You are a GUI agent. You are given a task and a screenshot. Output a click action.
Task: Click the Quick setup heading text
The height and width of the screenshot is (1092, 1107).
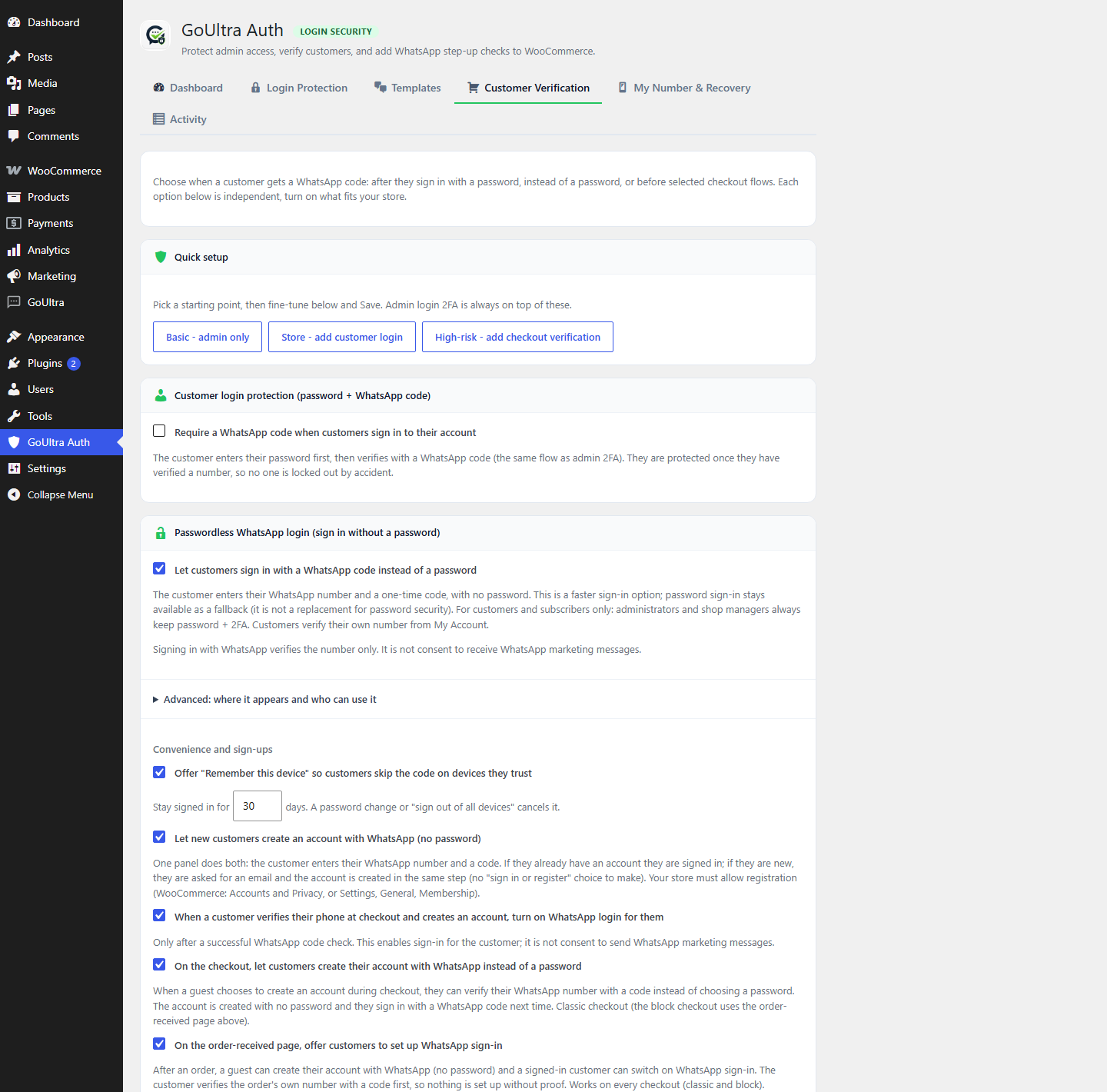(x=201, y=257)
